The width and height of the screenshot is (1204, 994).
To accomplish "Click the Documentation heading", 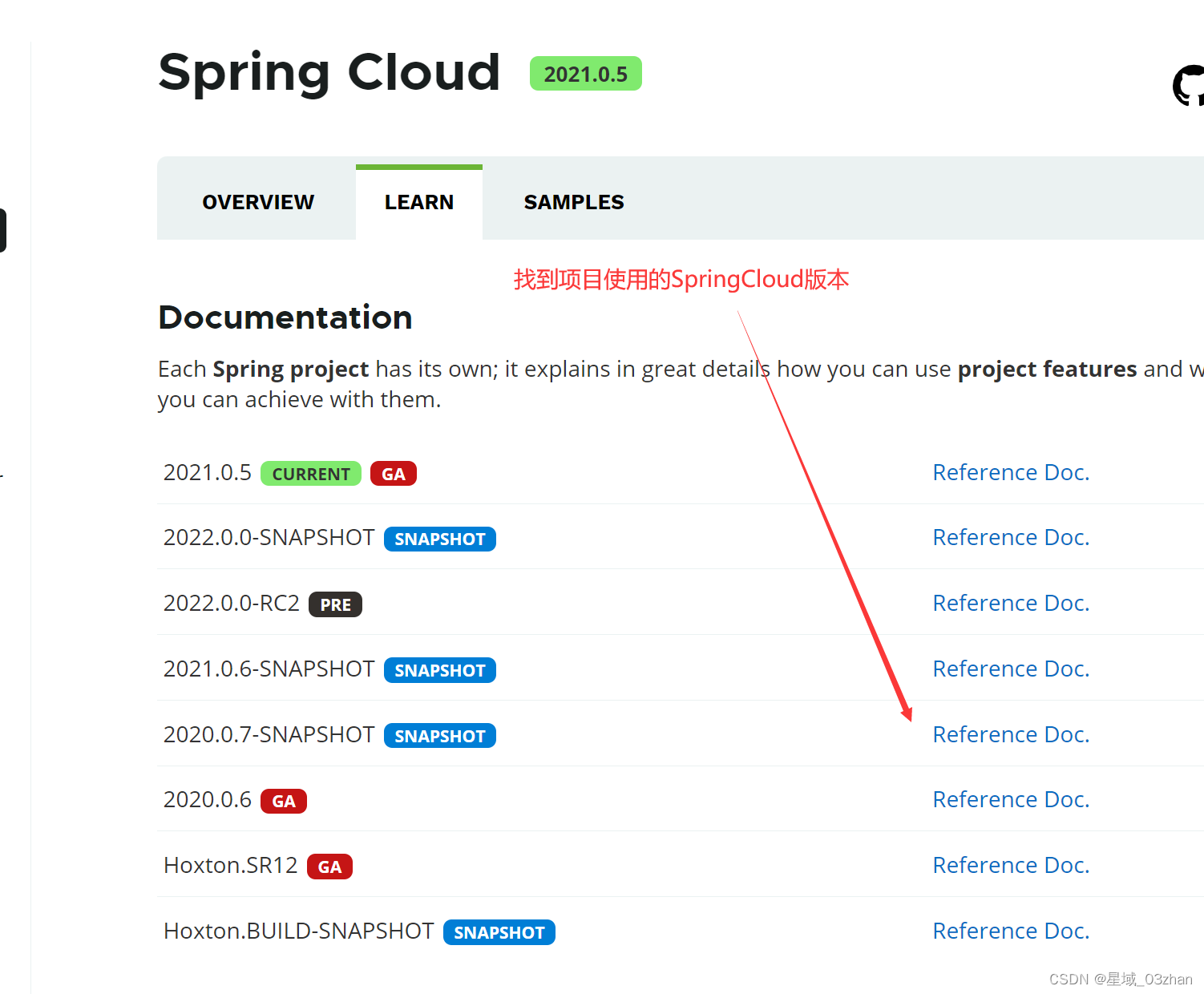I will [285, 317].
